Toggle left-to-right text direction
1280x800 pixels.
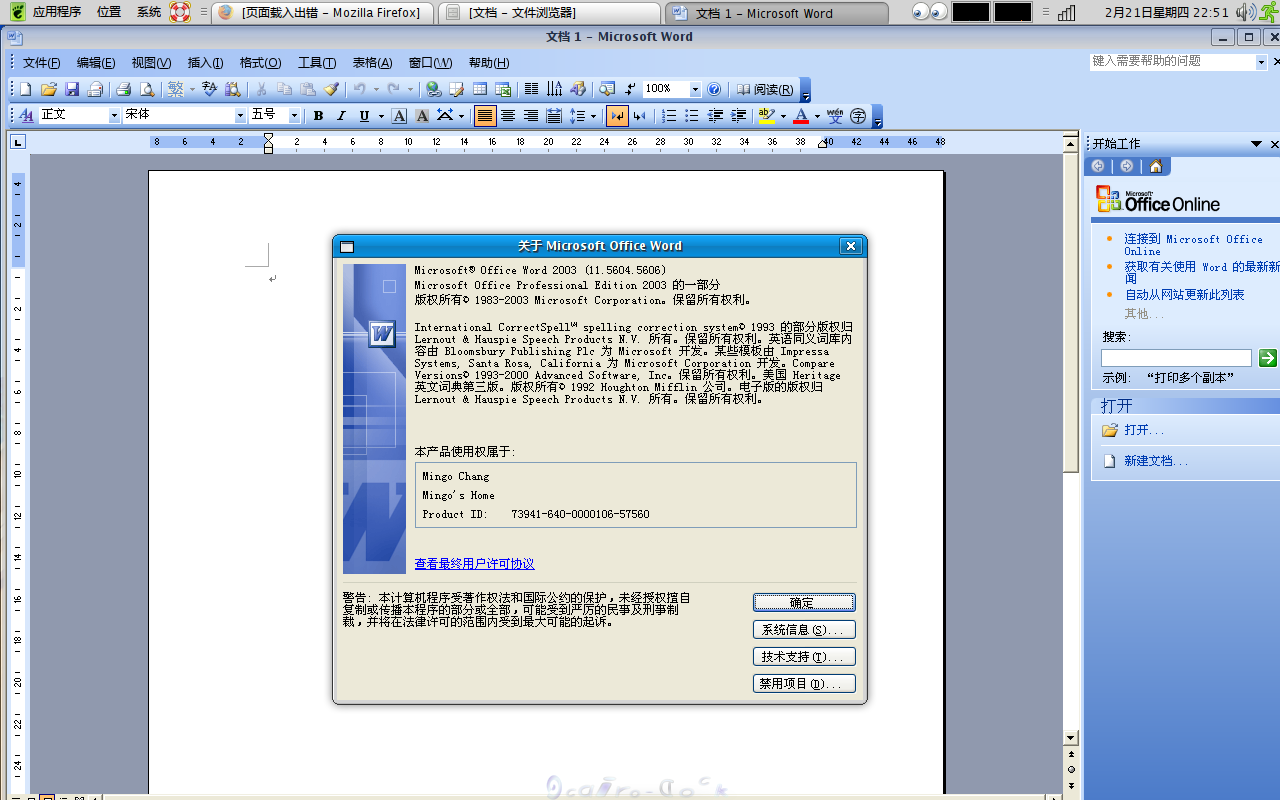(617, 116)
